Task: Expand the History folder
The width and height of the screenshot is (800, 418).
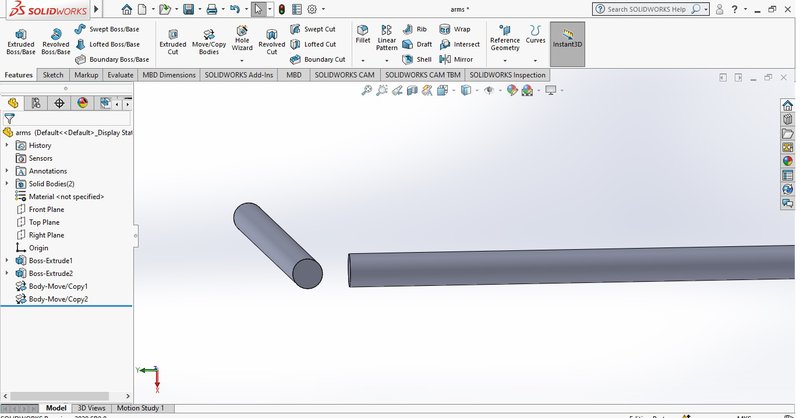Action: 7,145
